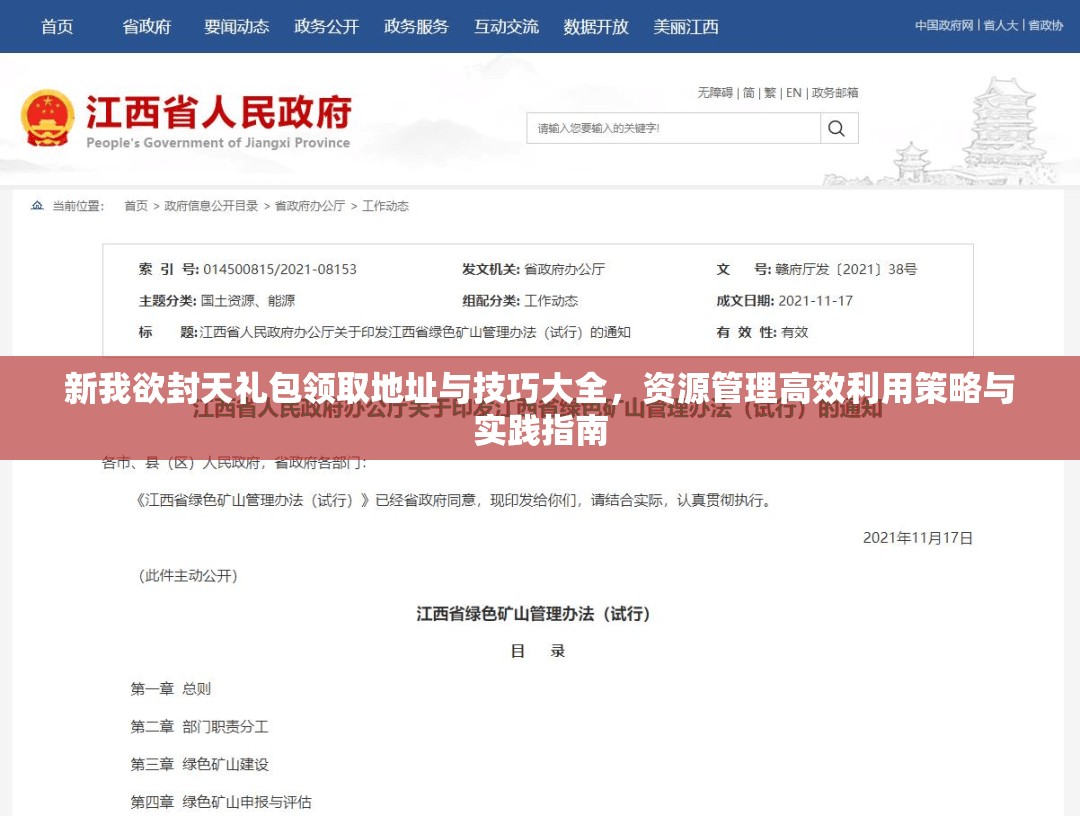Select the 标题 row document title text

(415, 333)
